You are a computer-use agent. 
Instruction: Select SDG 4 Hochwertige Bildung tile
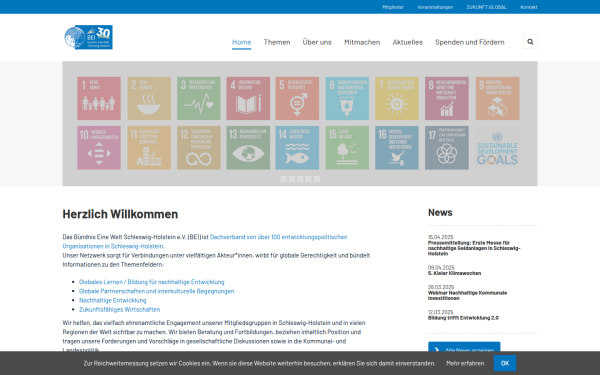point(248,98)
